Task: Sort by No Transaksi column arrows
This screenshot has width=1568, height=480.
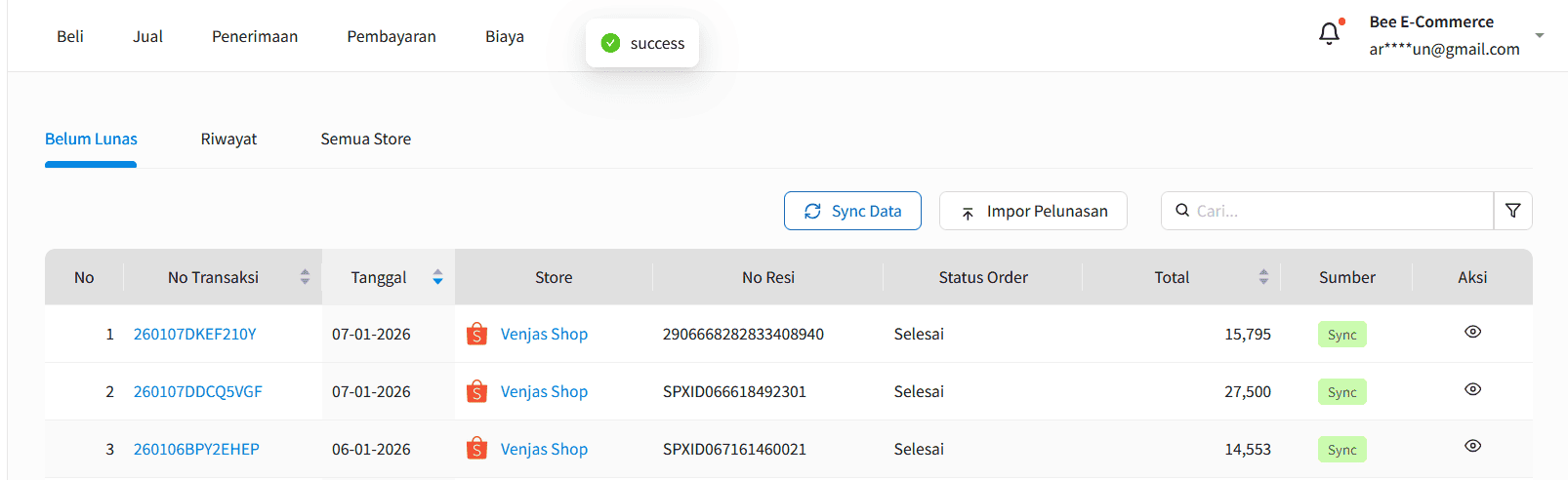Action: click(x=305, y=278)
